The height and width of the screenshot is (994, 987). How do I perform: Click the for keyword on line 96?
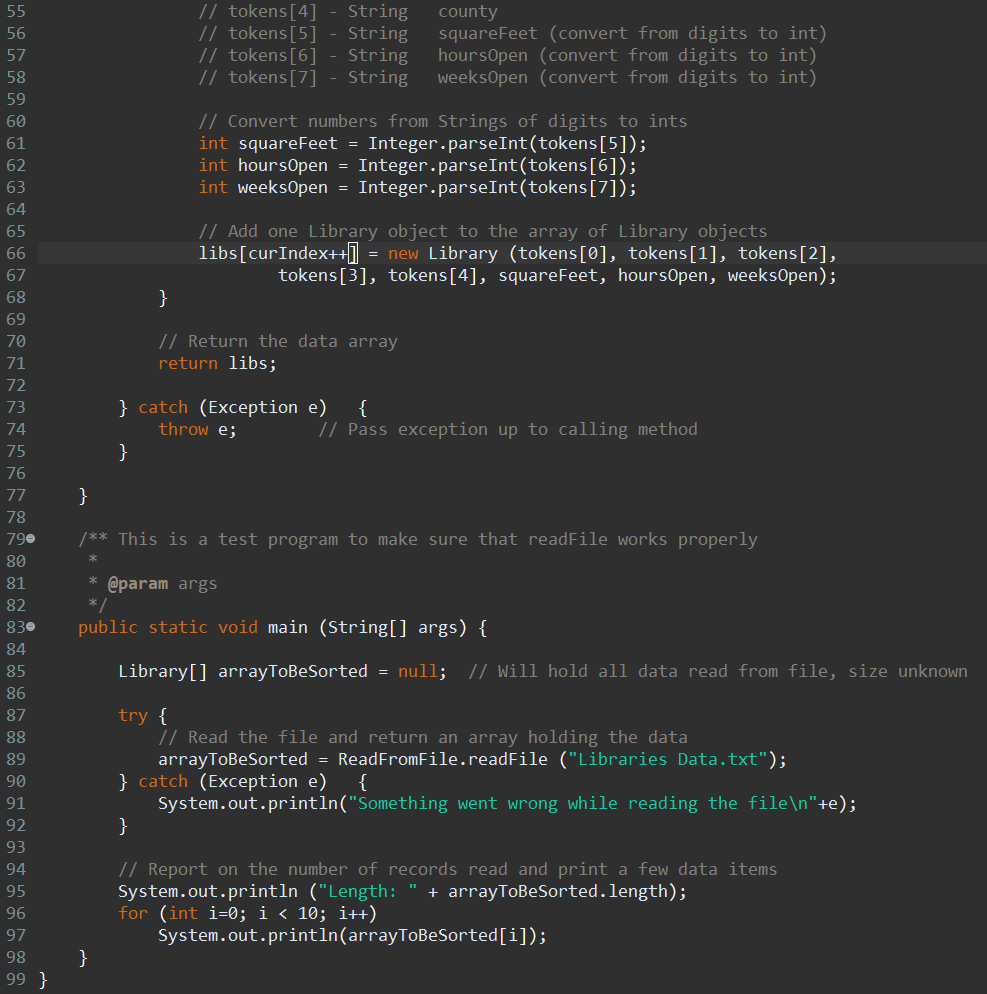[132, 913]
